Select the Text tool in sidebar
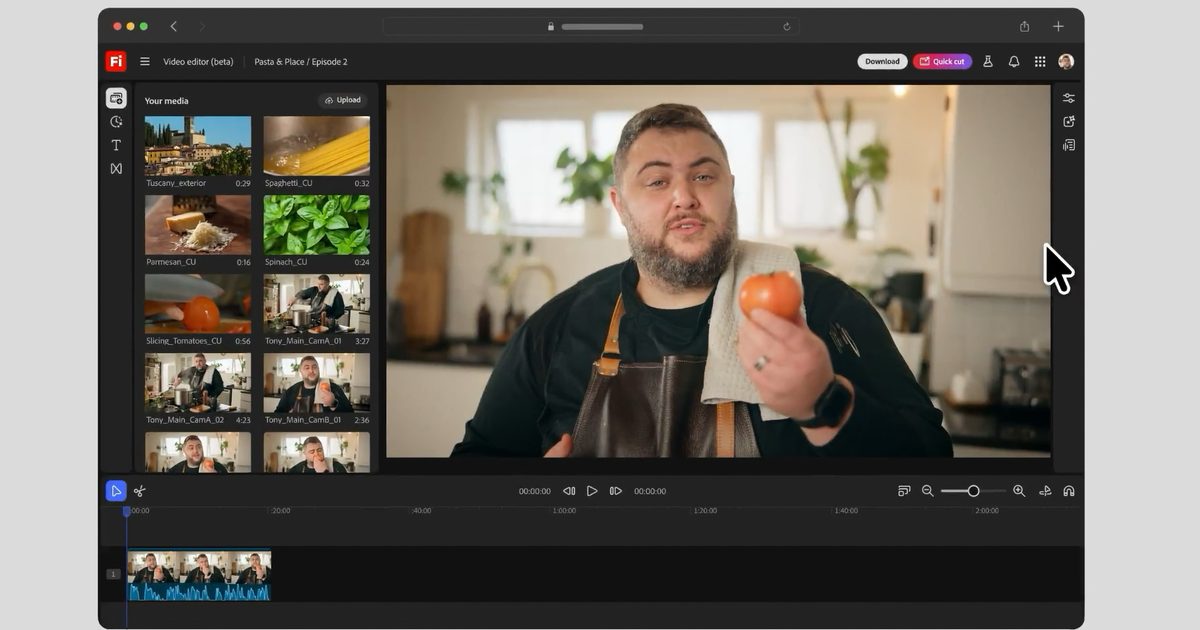Viewport: 1200px width, 630px height. point(116,145)
